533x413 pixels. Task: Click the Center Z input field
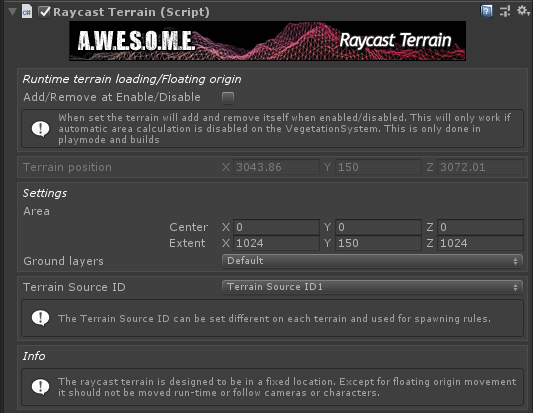[x=480, y=227]
